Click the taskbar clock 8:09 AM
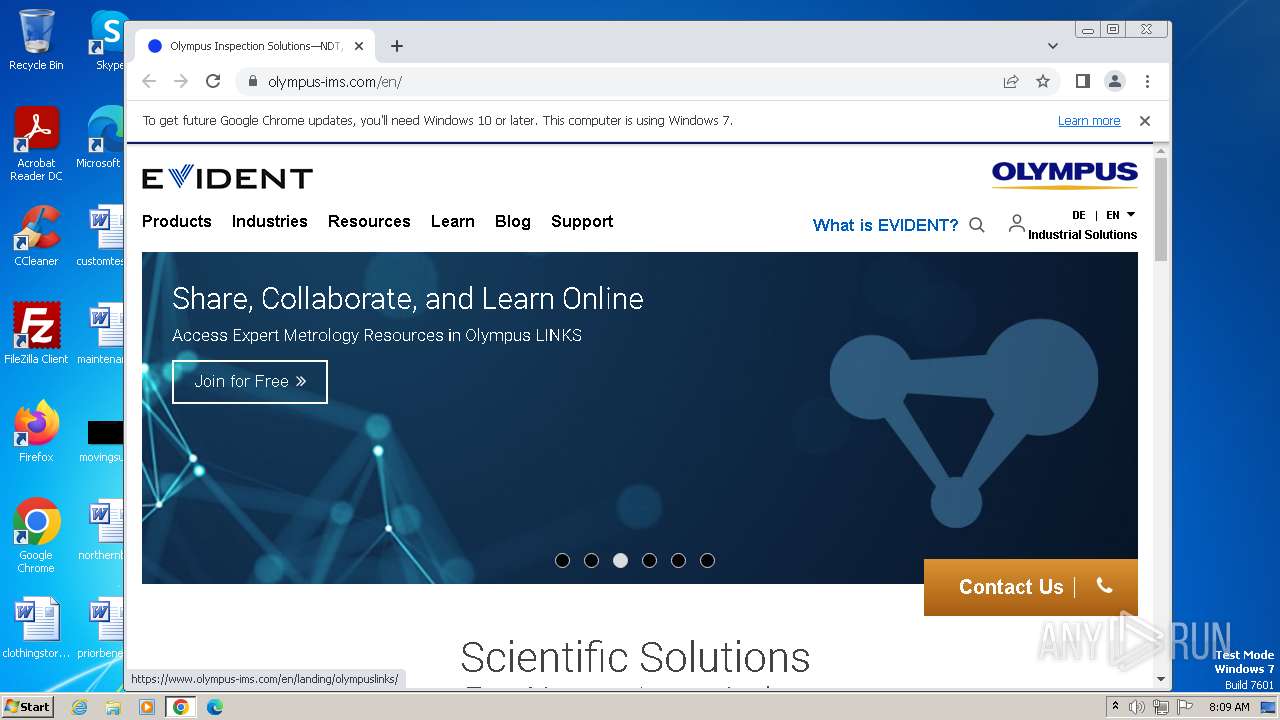The image size is (1280, 720). pos(1229,707)
